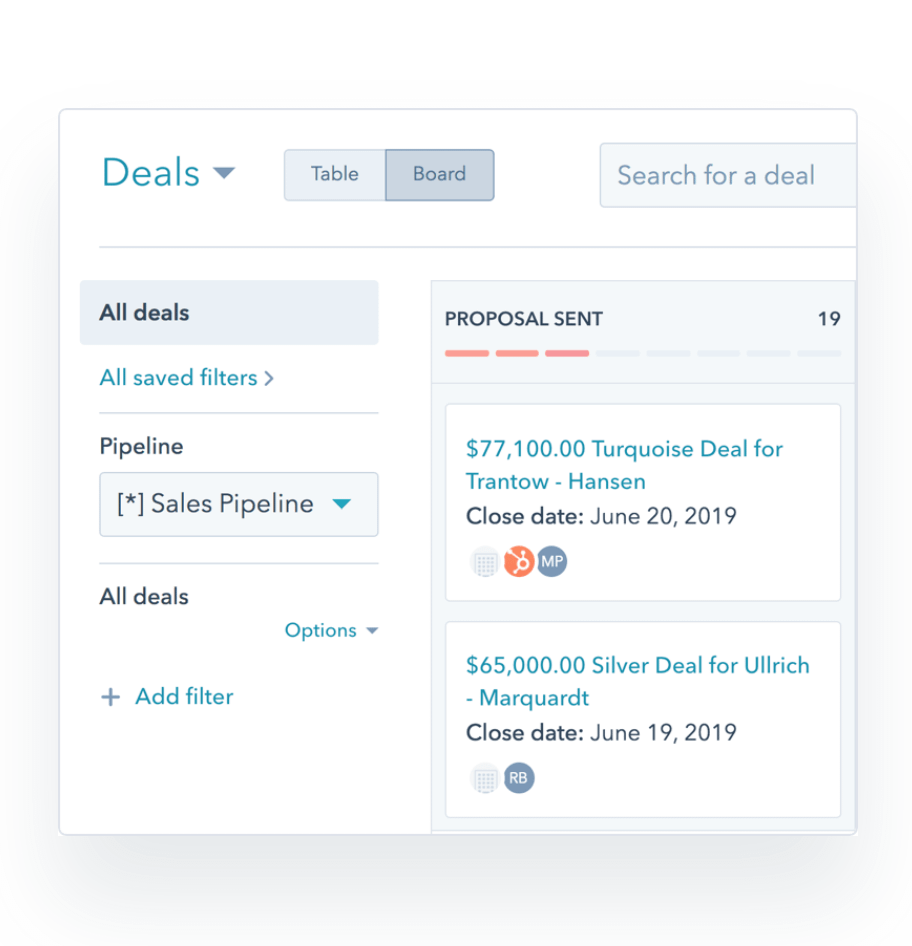Switch to Board view

(440, 175)
